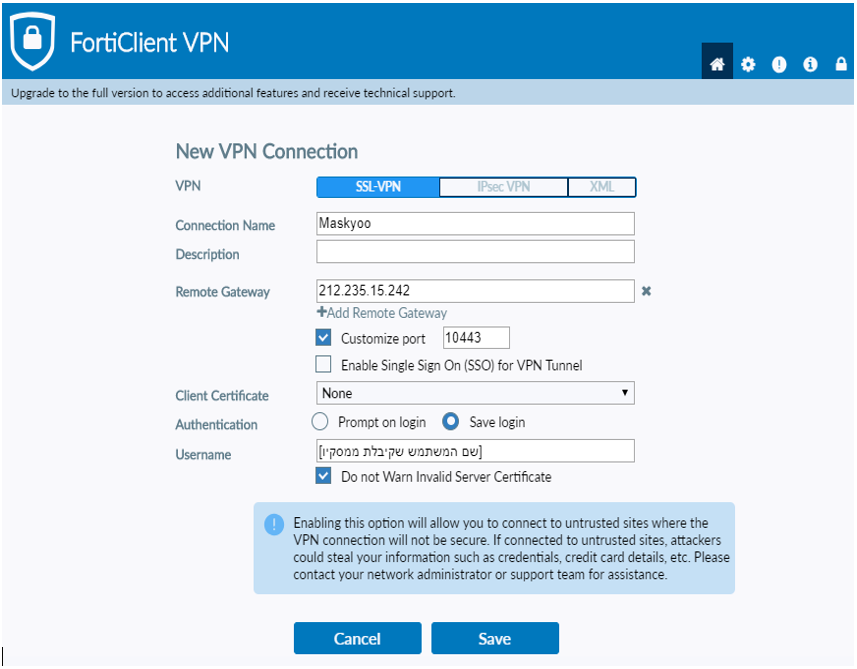Click the Save button
Screen dimensions: 857x669
495,638
